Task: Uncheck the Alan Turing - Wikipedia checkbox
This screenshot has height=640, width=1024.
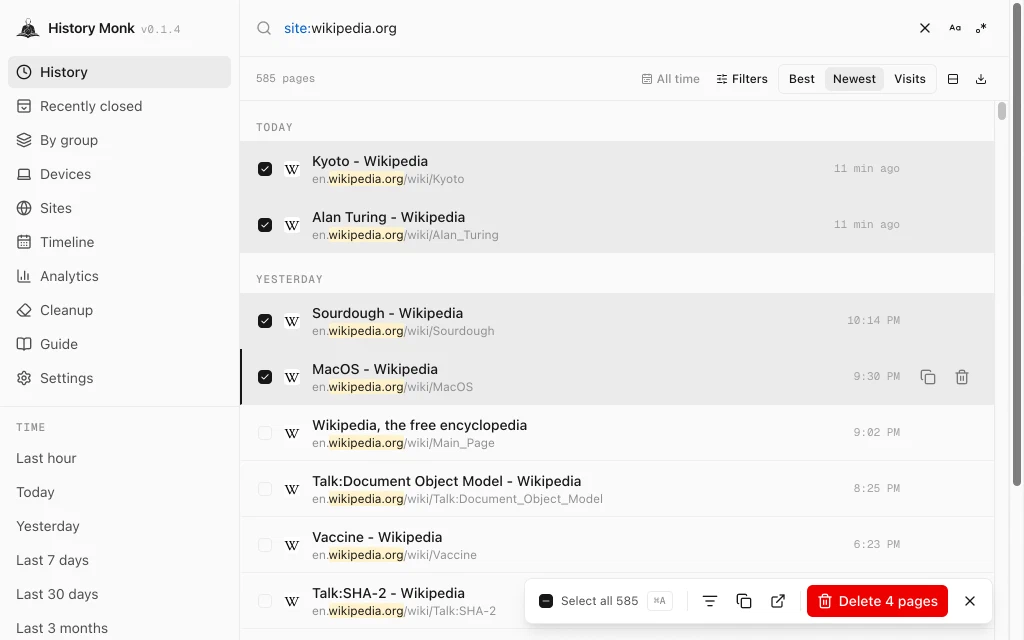Action: pos(264,225)
